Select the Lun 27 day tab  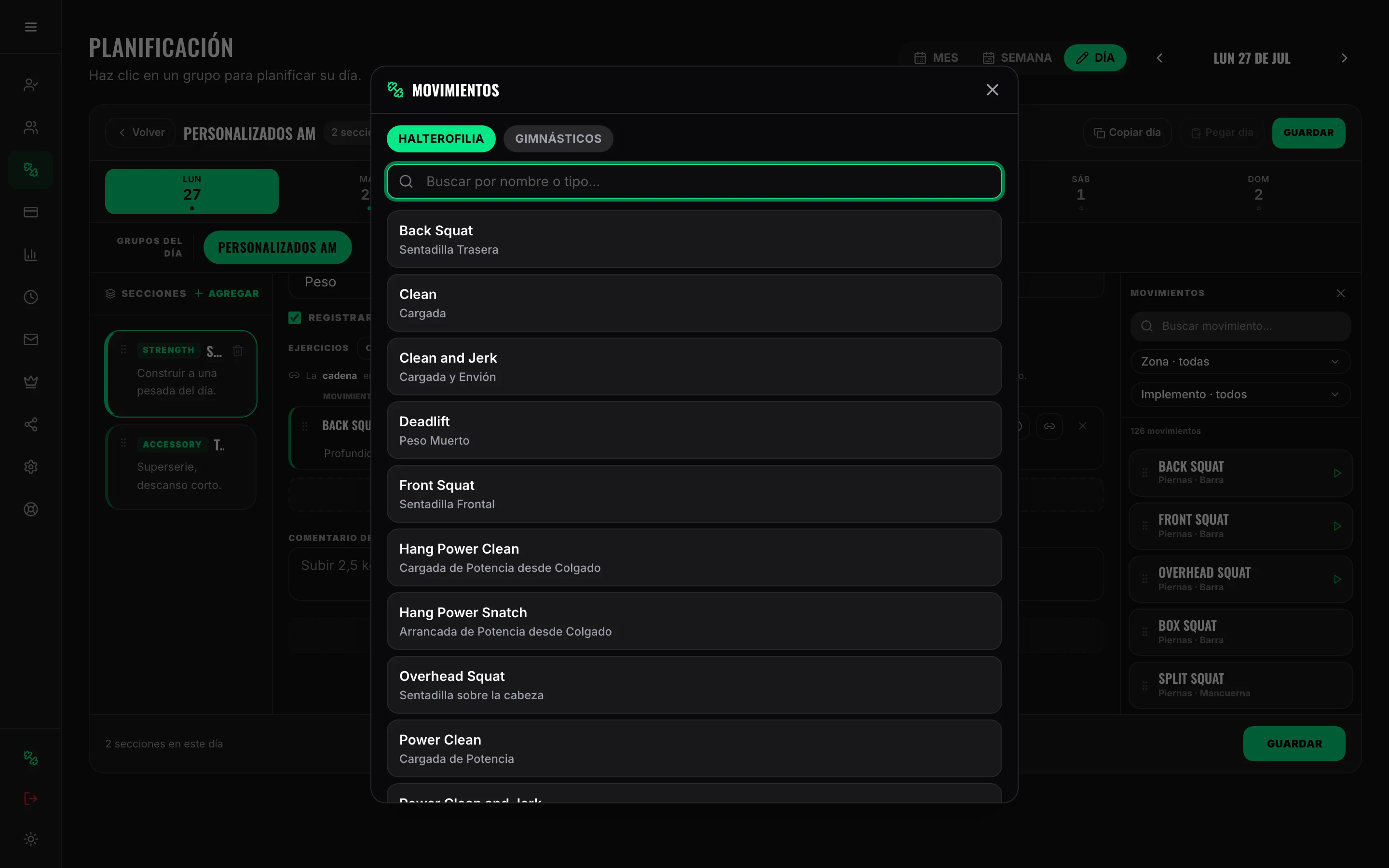[191, 191]
